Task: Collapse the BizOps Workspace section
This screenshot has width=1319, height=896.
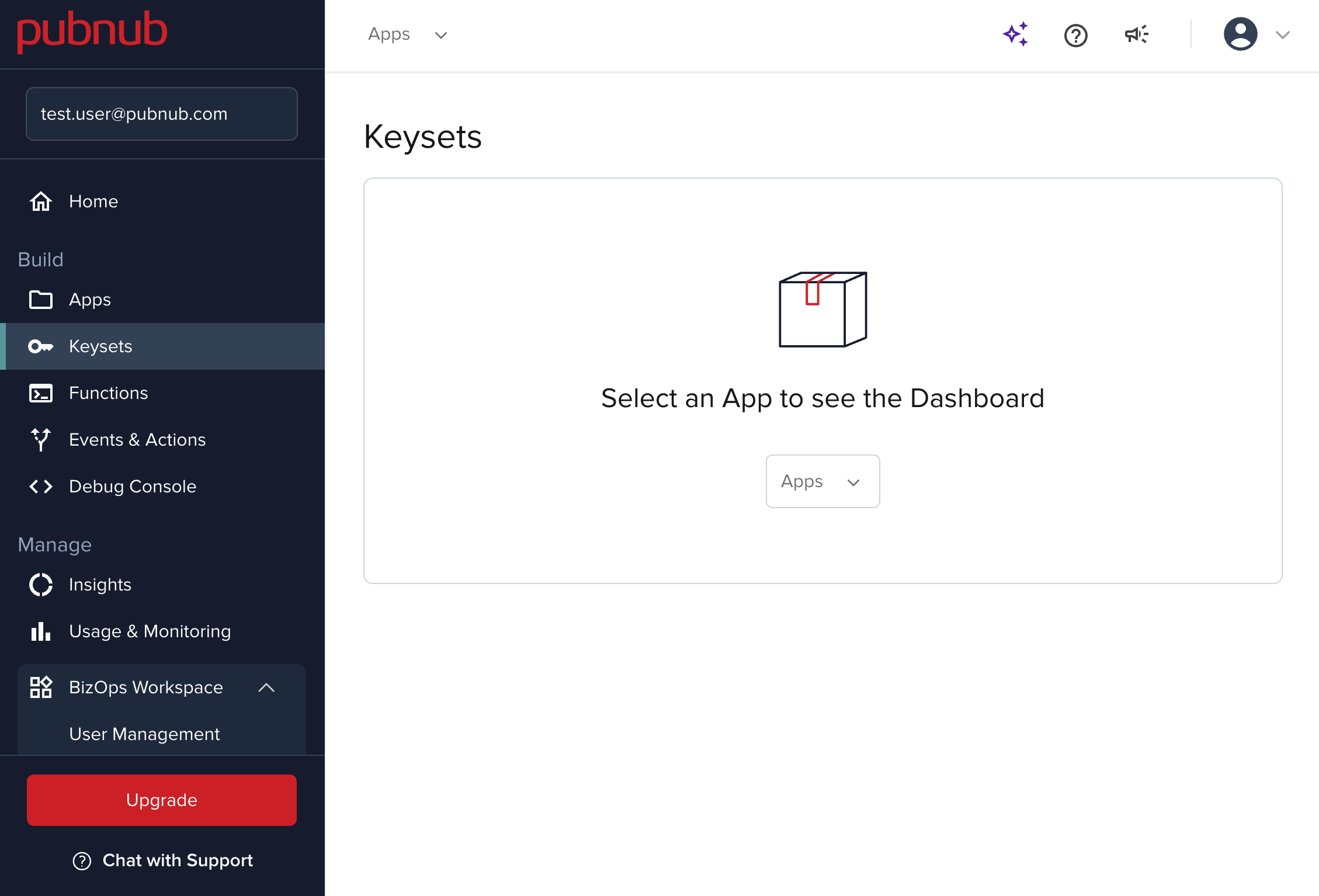Action: pyautogui.click(x=266, y=687)
